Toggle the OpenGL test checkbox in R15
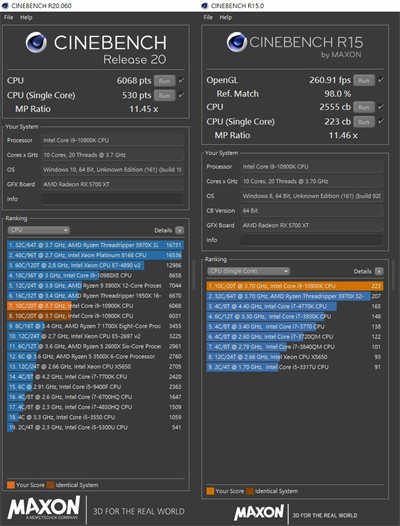 (380, 80)
